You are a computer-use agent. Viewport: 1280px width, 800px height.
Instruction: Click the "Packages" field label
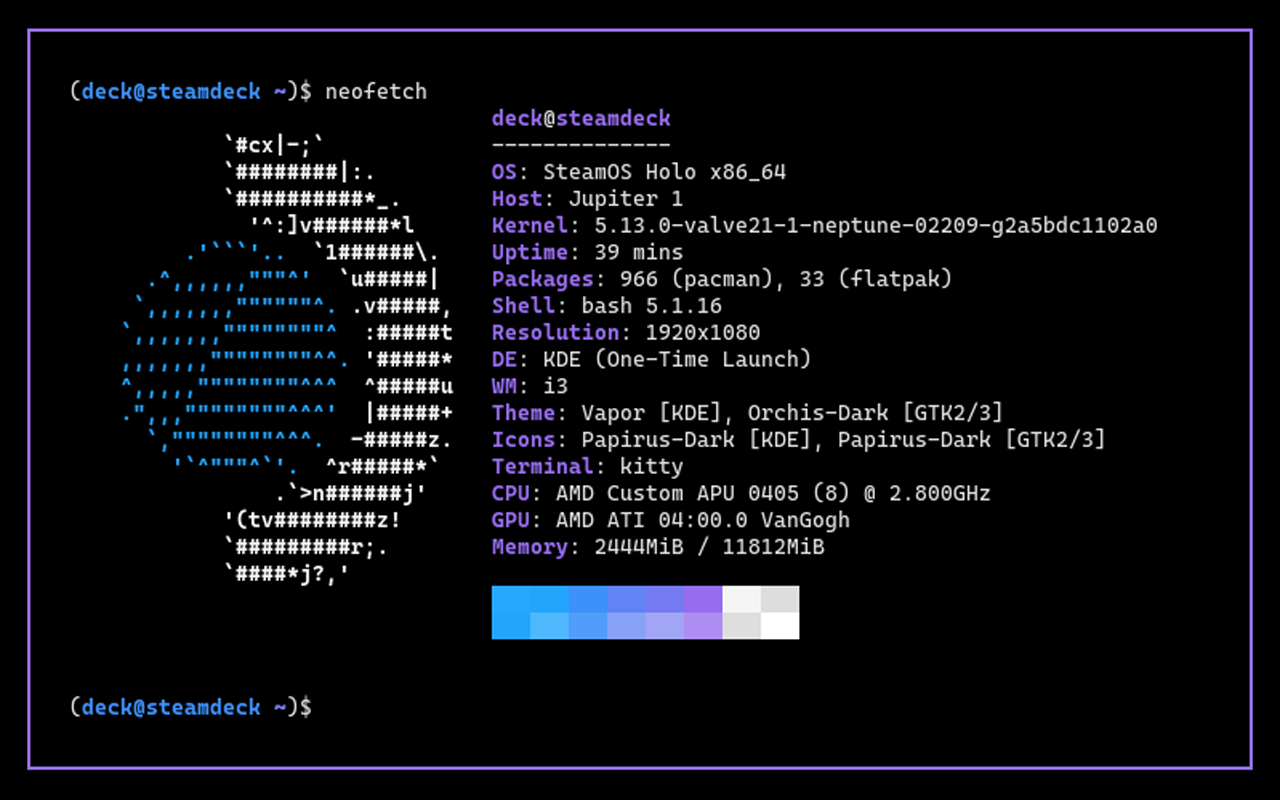click(543, 279)
